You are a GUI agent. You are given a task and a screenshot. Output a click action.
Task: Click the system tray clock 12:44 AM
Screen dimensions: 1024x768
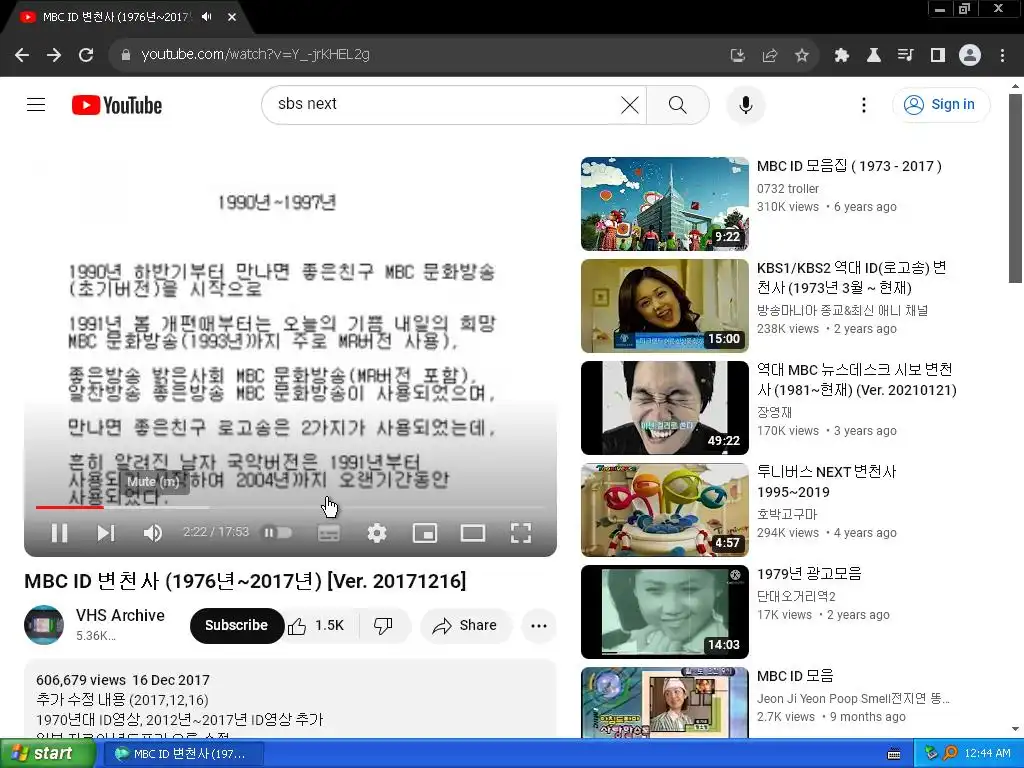[987, 753]
